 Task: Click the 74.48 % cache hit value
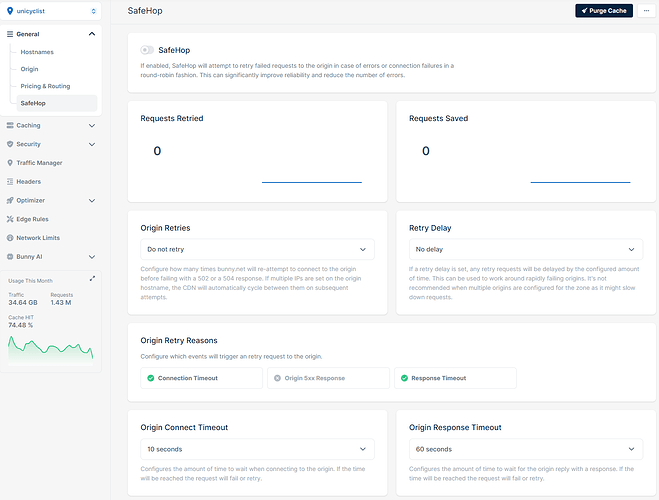[x=21, y=325]
